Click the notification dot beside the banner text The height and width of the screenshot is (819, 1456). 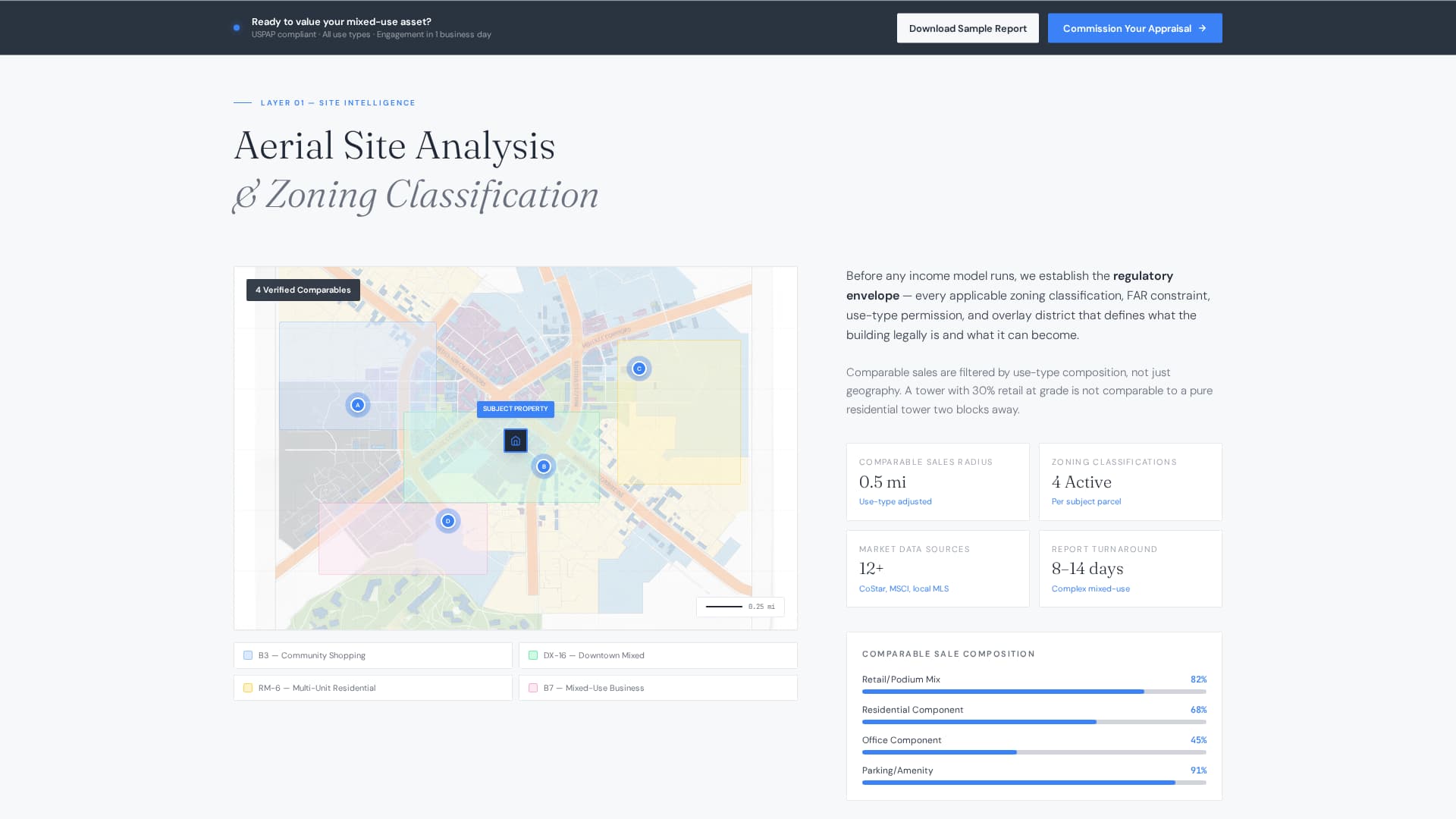coord(237,27)
